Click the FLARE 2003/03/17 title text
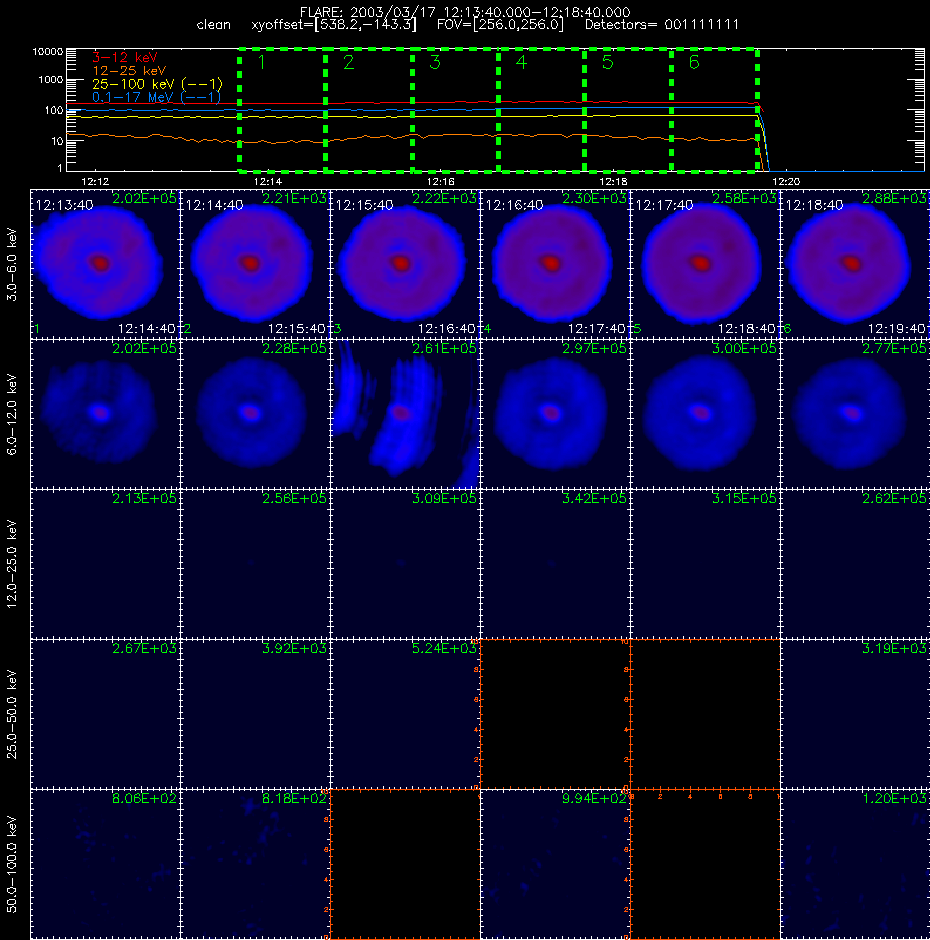This screenshot has width=930, height=940. click(465, 12)
